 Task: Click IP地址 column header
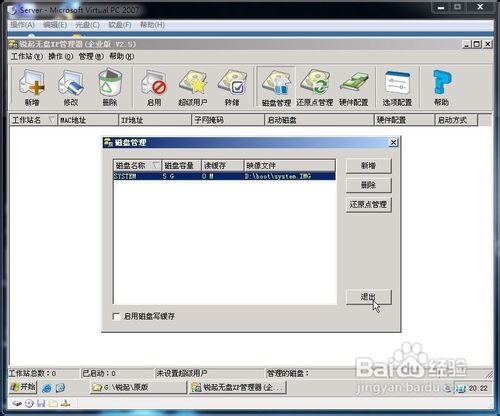pyautogui.click(x=155, y=120)
